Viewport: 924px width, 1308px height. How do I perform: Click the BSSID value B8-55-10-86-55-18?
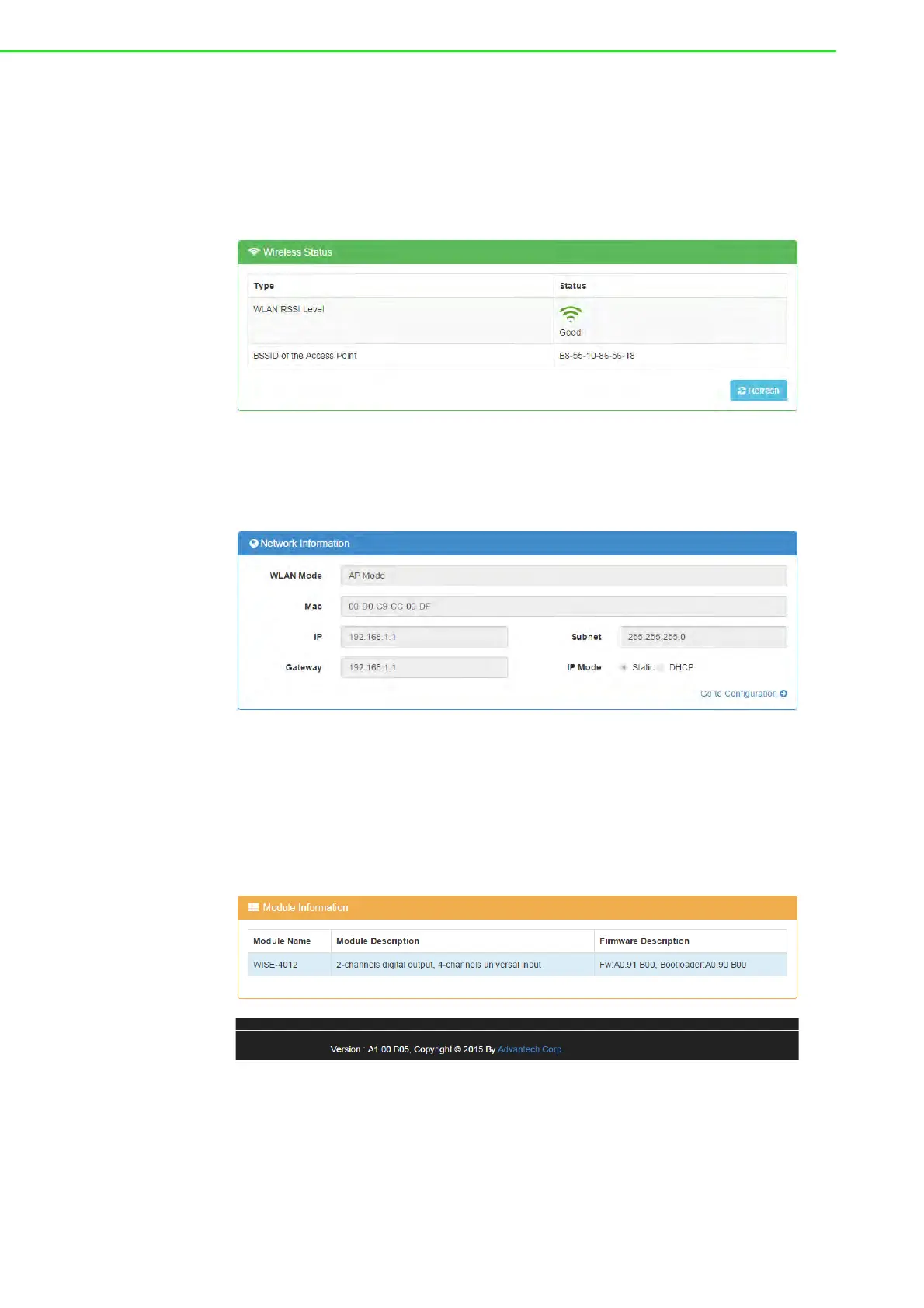pos(597,356)
